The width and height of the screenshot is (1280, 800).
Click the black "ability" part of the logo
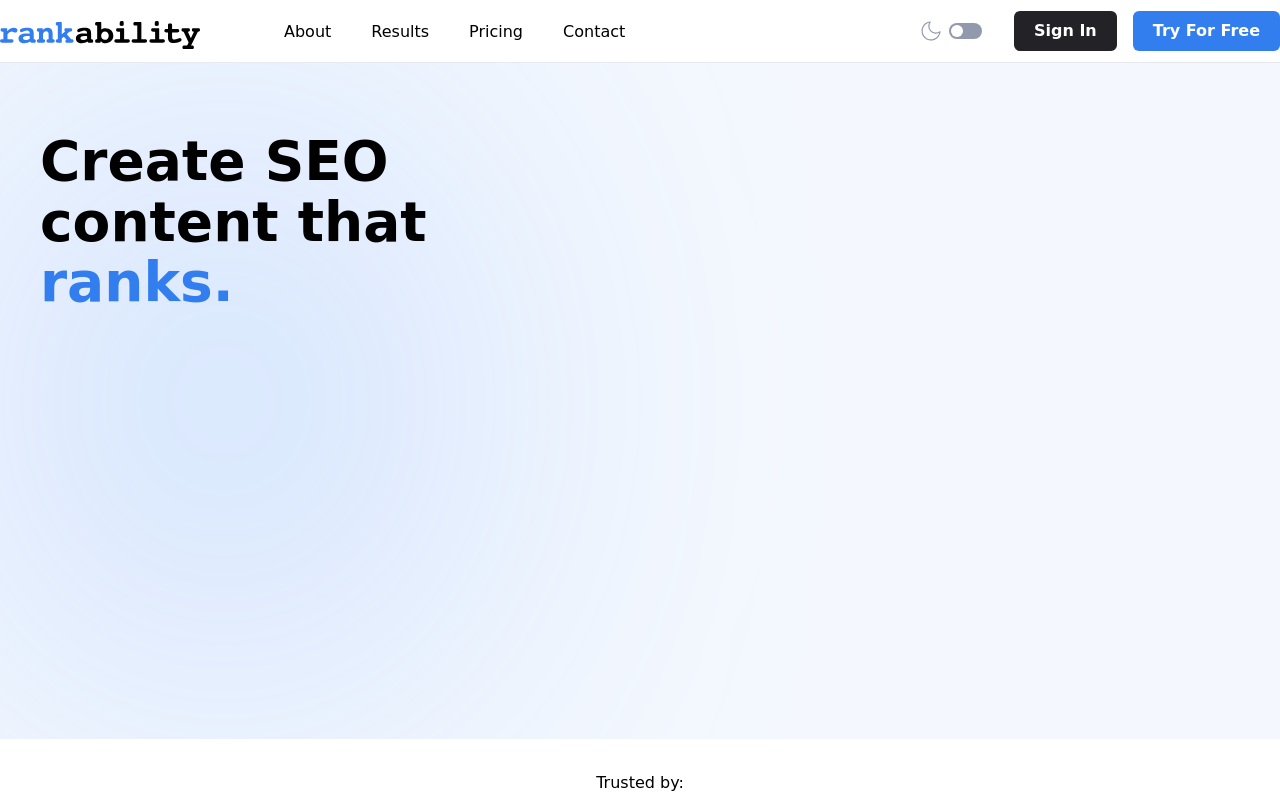tap(137, 33)
